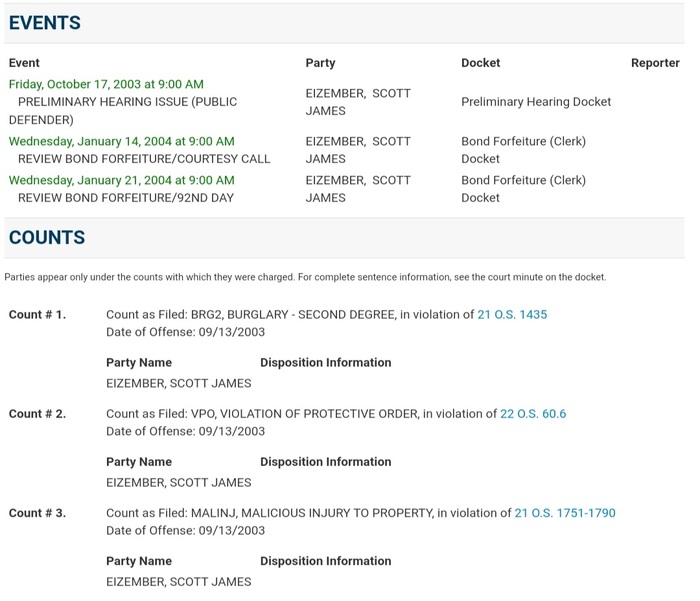Click the PRELIMINARY HEARING ISSUE event description
Viewport: 700px width, 601px height.
click(127, 102)
